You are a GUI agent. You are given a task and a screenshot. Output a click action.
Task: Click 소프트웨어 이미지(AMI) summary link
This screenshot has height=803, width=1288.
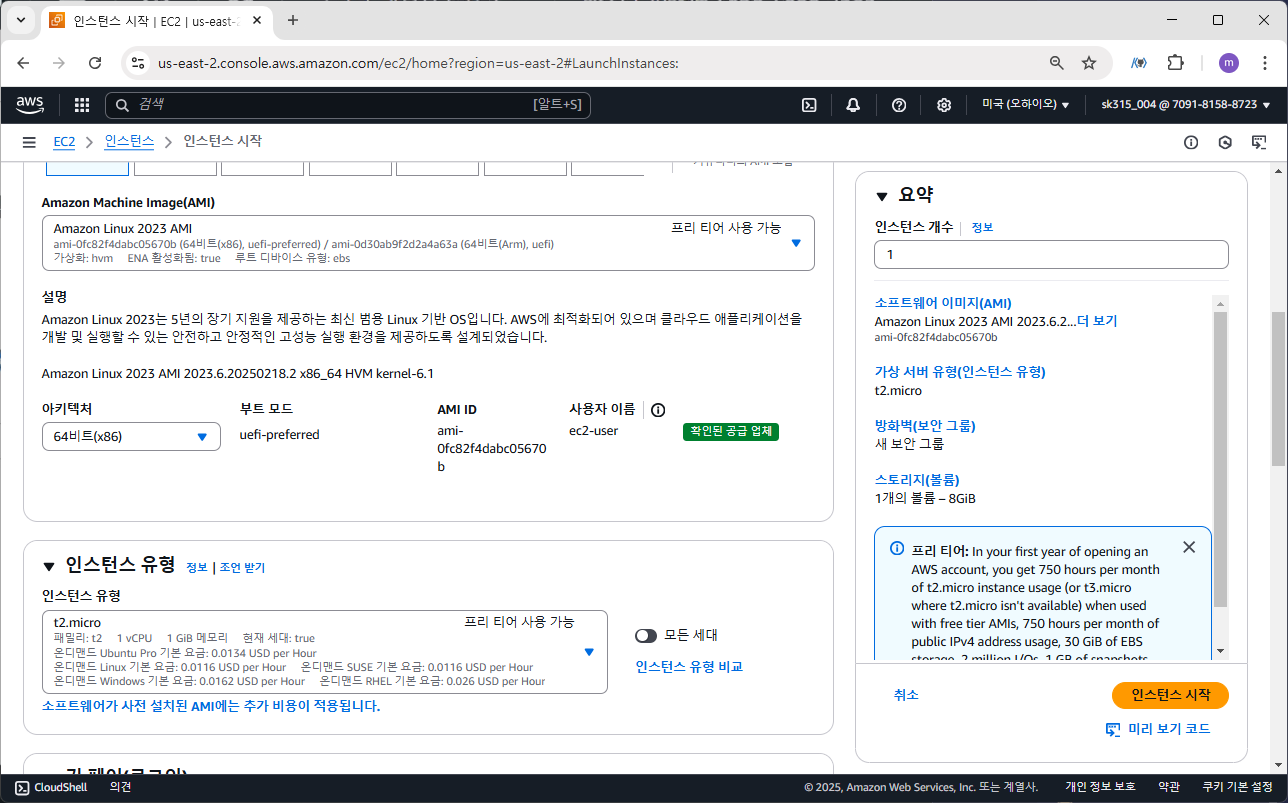(x=944, y=303)
